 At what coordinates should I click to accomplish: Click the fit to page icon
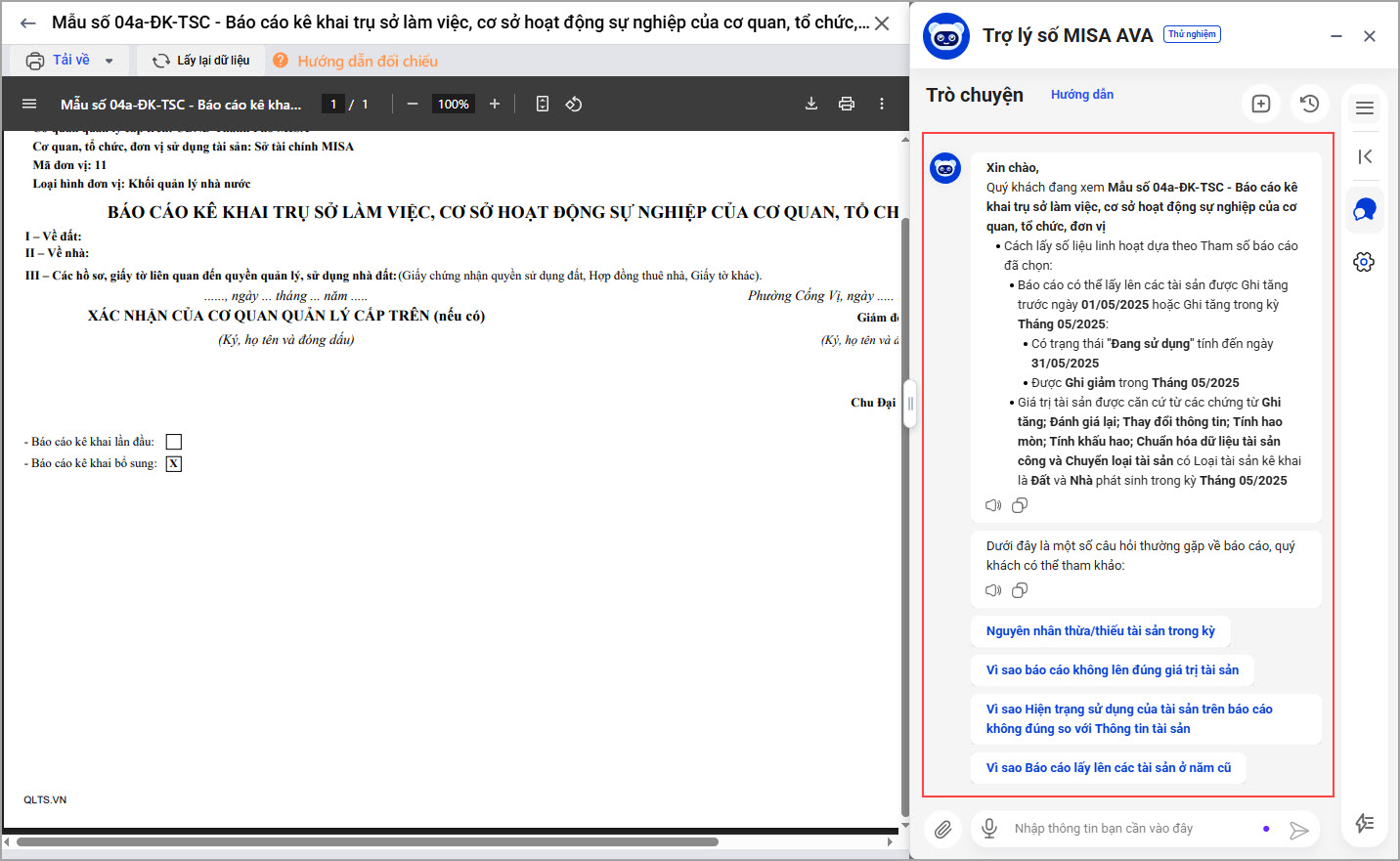(543, 104)
